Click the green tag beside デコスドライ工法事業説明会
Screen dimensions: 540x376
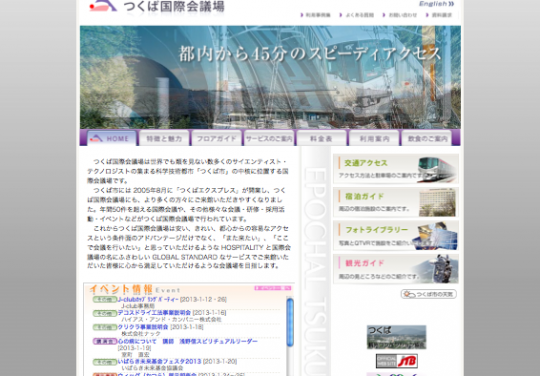click(x=104, y=313)
